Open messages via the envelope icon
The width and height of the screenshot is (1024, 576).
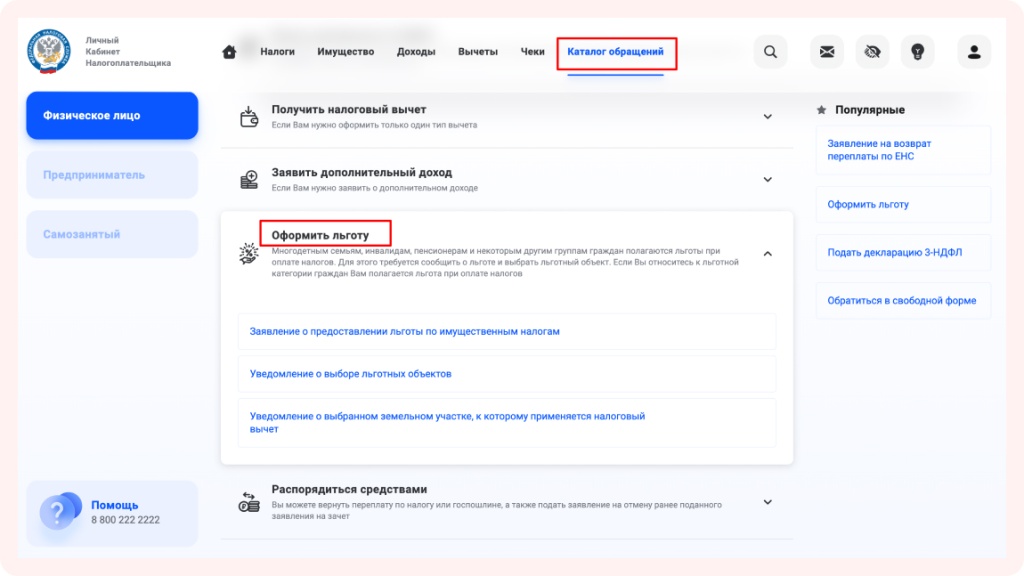pyautogui.click(x=827, y=52)
